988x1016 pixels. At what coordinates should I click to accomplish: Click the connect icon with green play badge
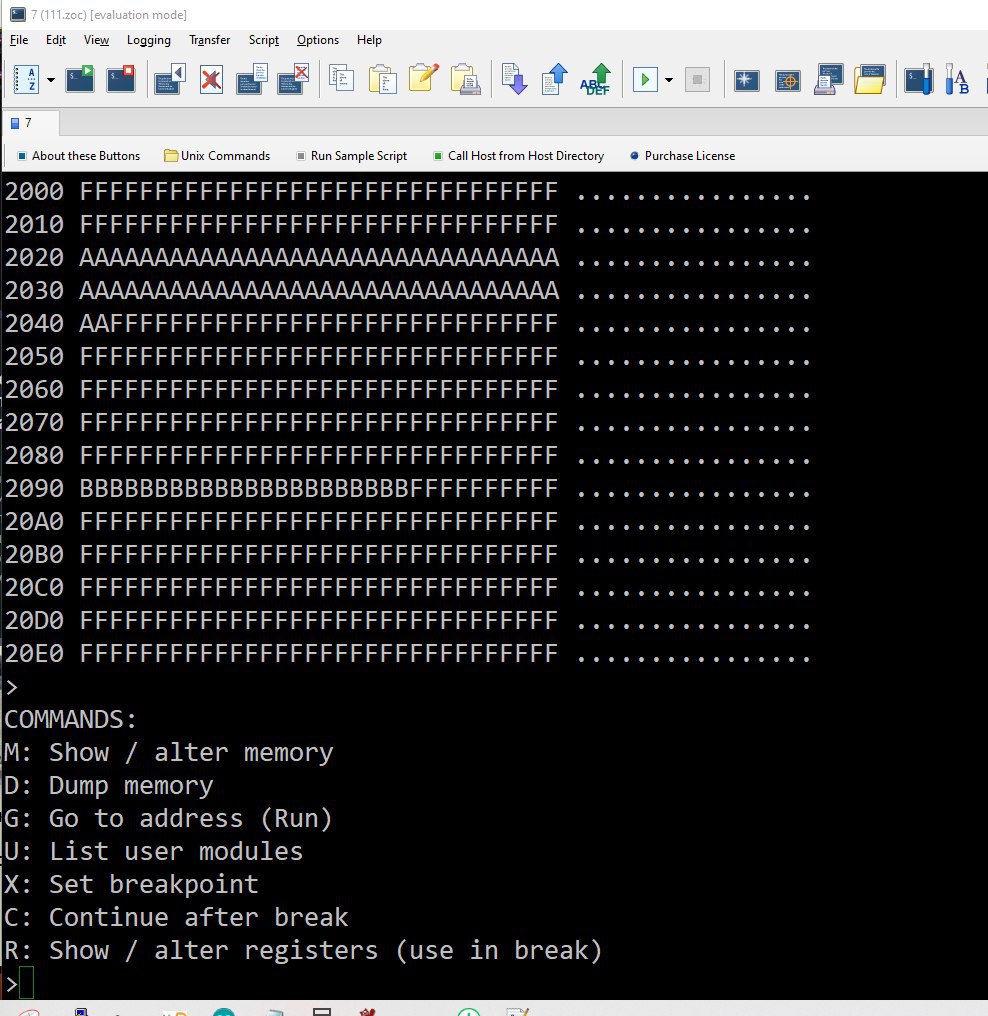80,80
